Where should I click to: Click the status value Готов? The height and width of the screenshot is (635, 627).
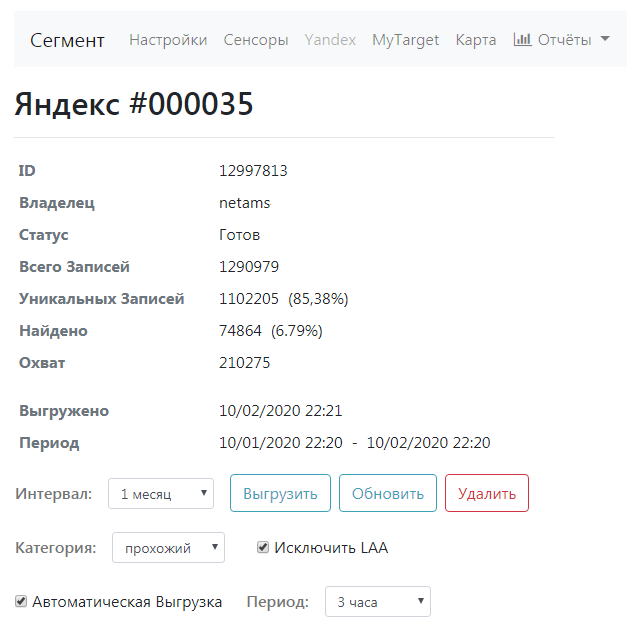(x=239, y=234)
